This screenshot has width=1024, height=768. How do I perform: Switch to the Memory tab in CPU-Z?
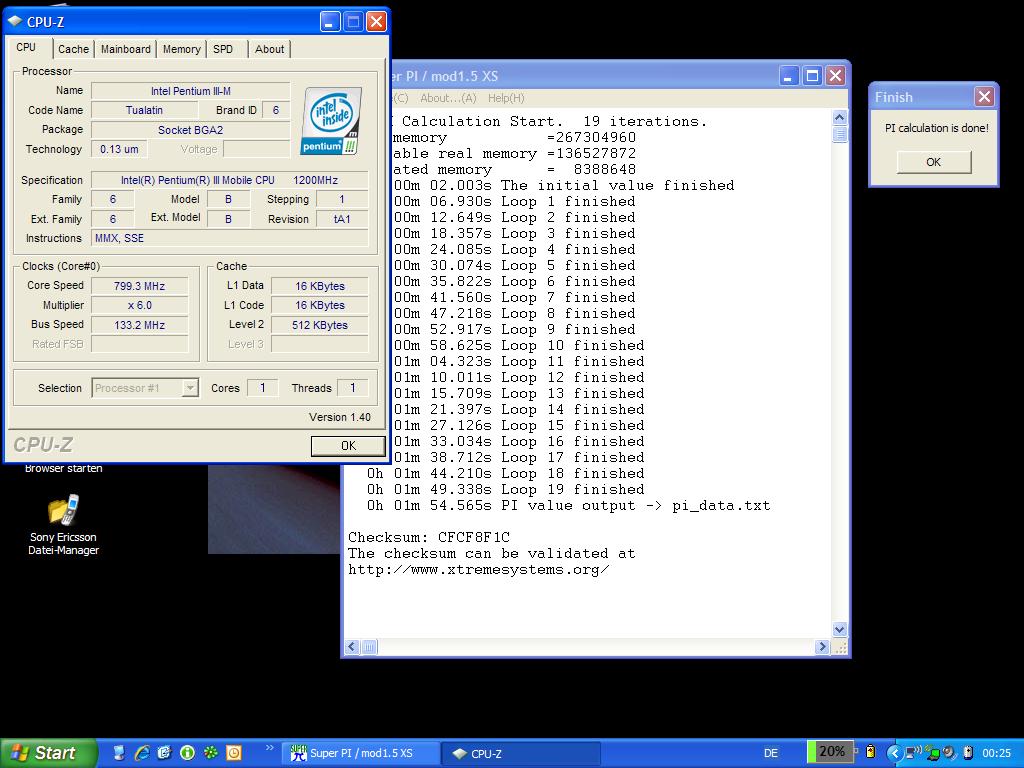pyautogui.click(x=181, y=49)
